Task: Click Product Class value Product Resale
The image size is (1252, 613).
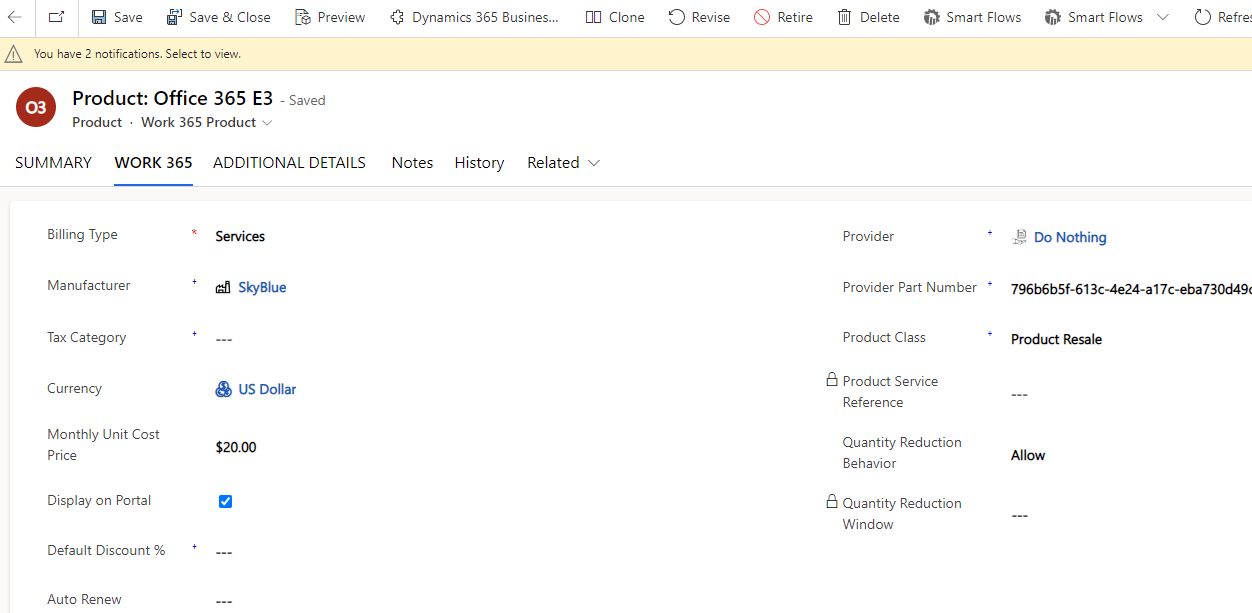Action: point(1056,339)
